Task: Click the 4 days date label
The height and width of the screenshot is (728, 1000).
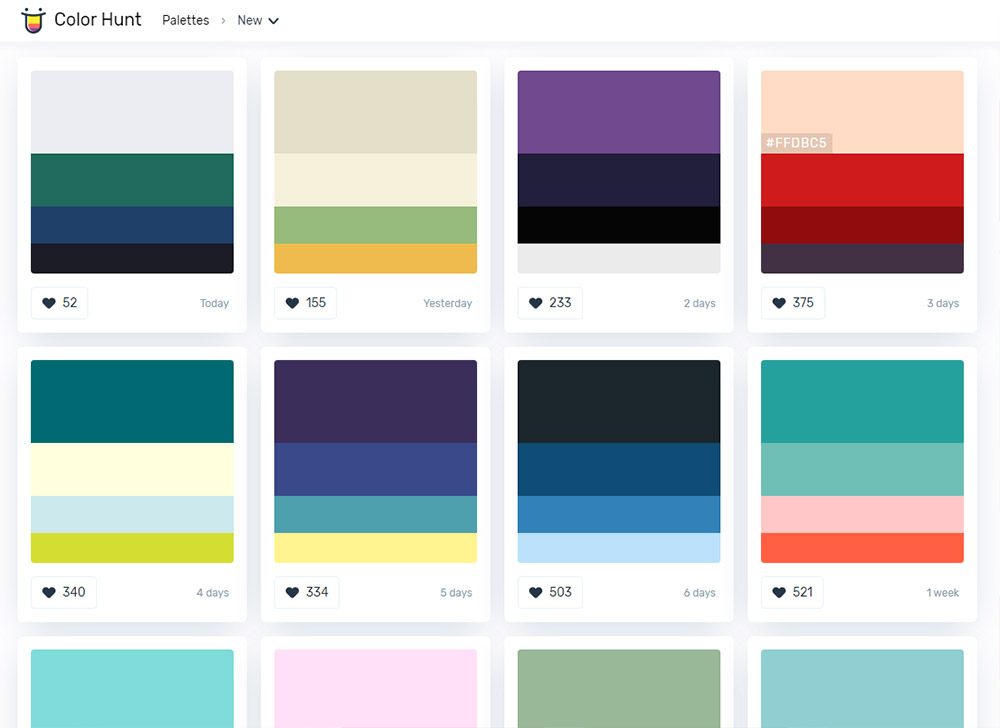Action: [x=212, y=593]
